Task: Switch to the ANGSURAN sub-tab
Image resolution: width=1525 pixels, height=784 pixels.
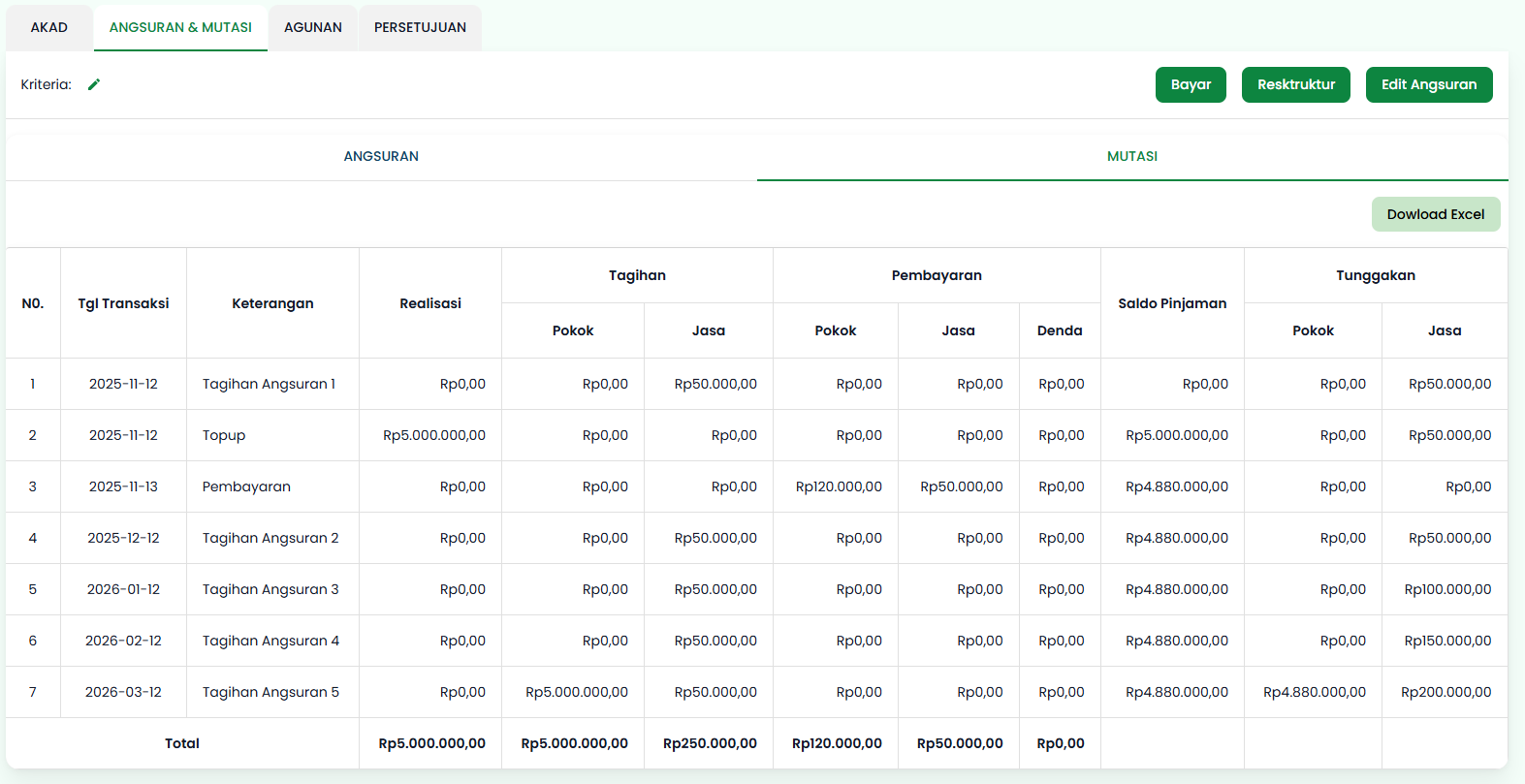Action: click(381, 156)
